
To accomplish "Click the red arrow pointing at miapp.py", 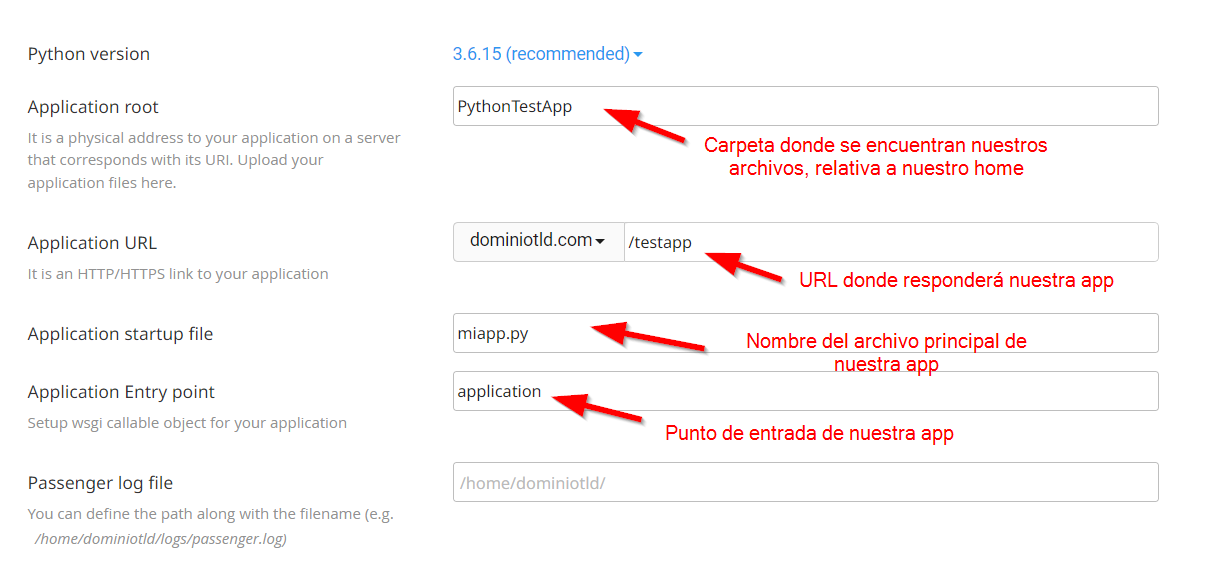I will (x=648, y=337).
